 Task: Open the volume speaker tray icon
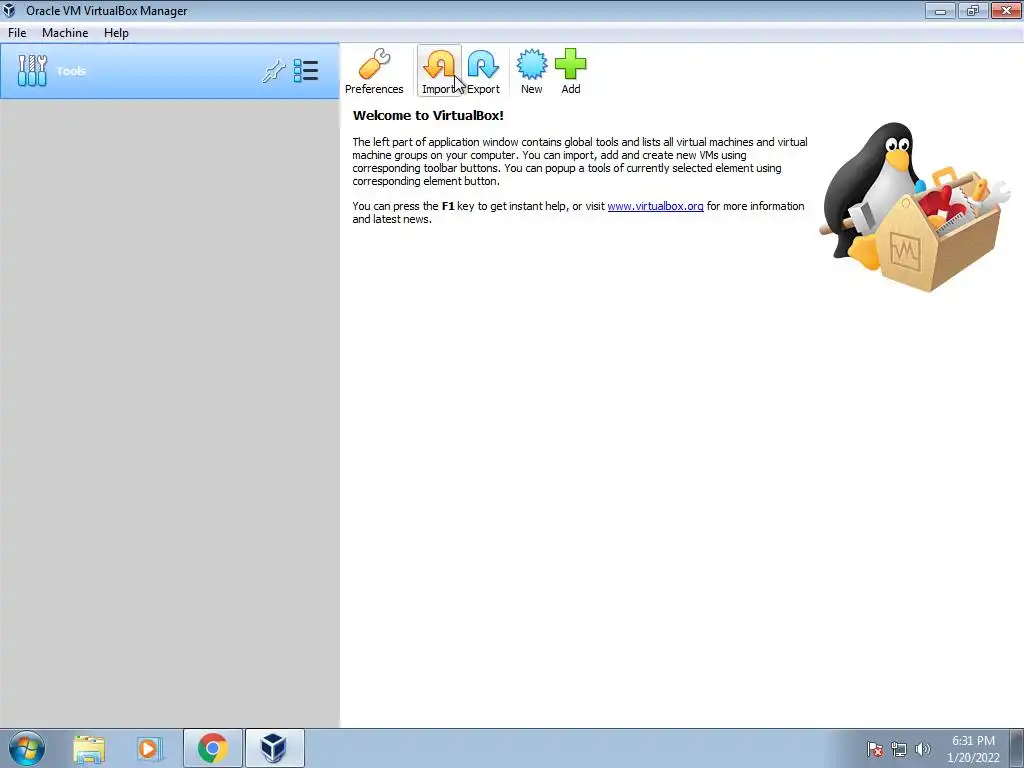click(923, 749)
